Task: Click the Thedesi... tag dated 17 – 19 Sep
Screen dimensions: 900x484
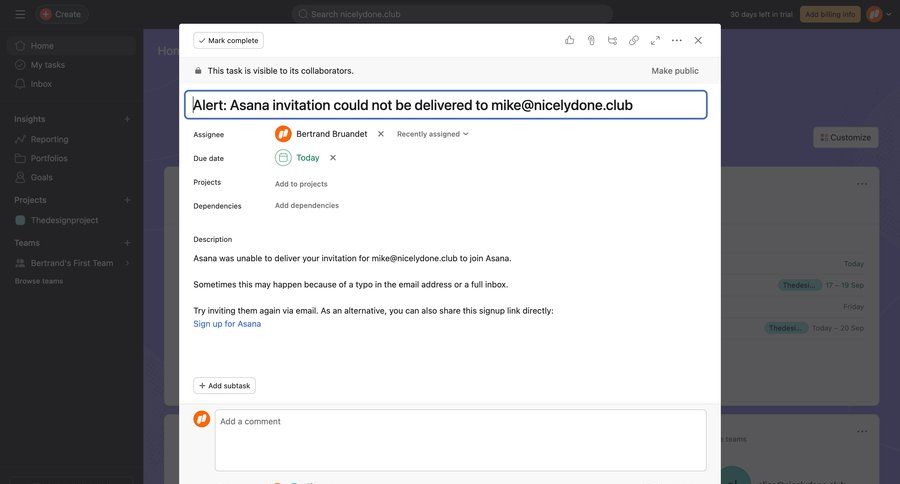Action: coord(798,285)
